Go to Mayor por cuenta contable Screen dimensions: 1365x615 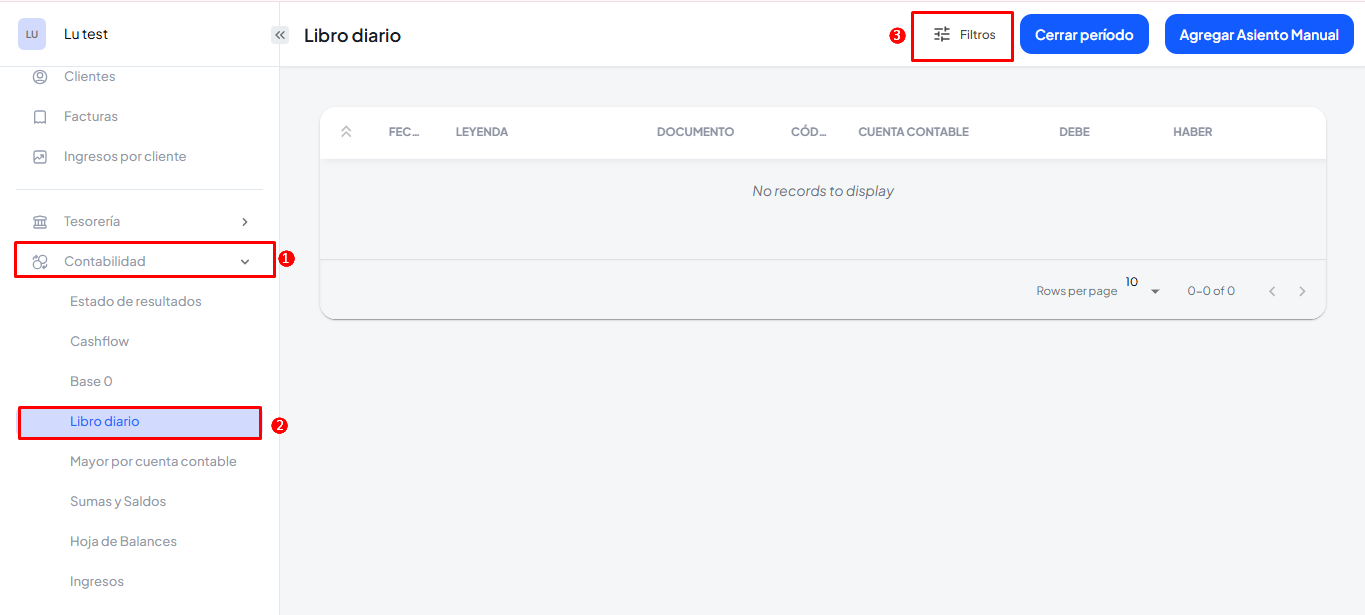click(153, 462)
